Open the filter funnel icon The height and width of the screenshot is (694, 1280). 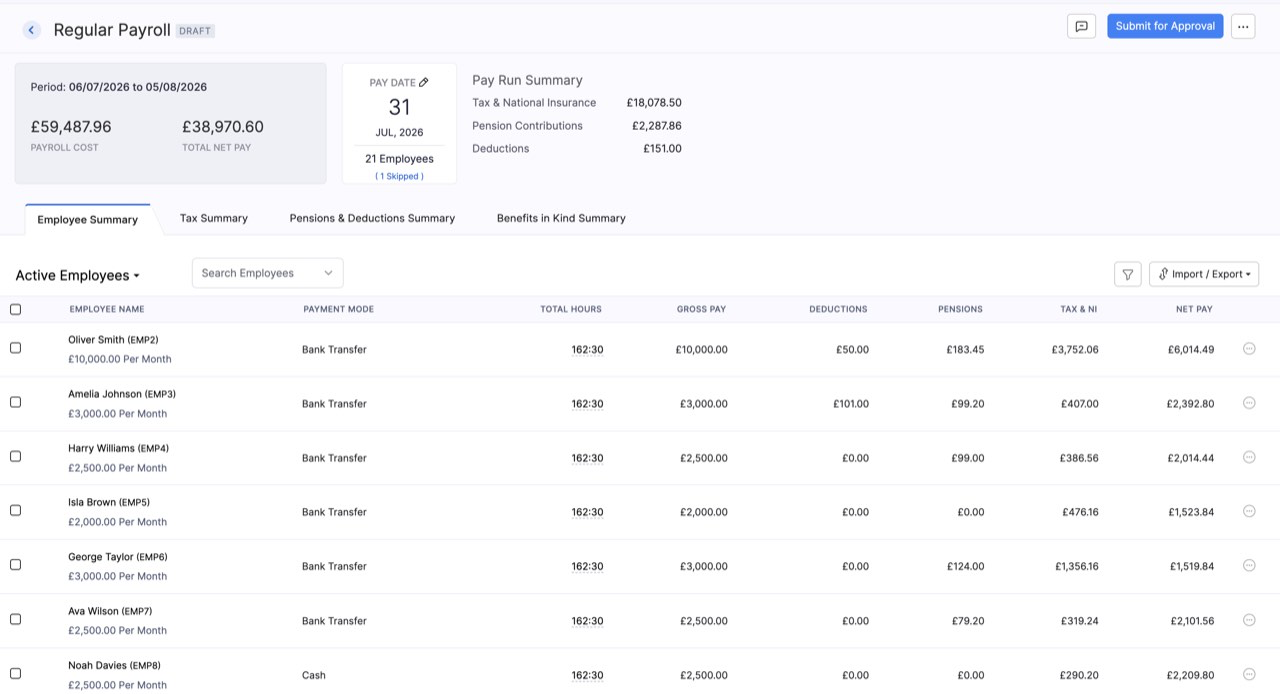click(x=1127, y=274)
